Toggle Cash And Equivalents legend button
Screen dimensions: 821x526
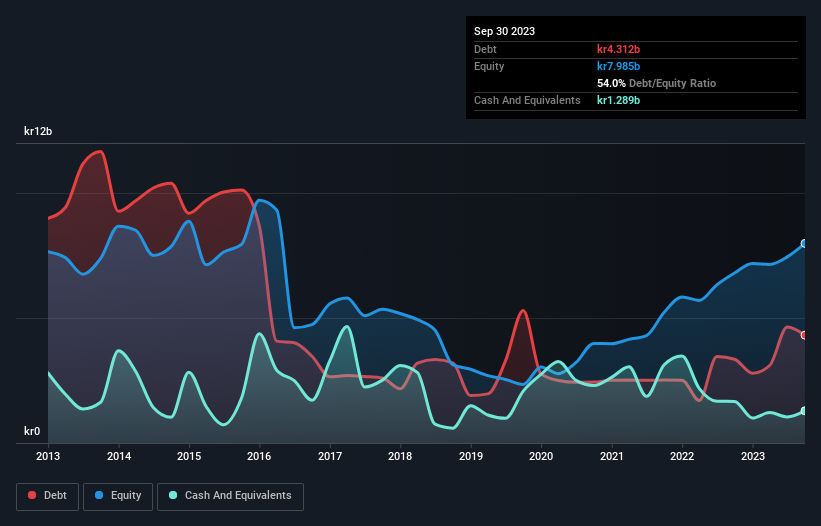coord(230,496)
